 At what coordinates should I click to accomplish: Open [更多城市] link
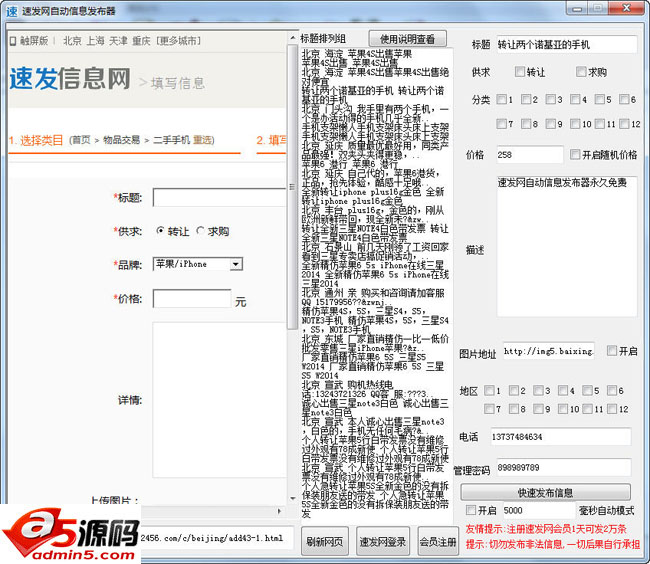click(x=178, y=41)
